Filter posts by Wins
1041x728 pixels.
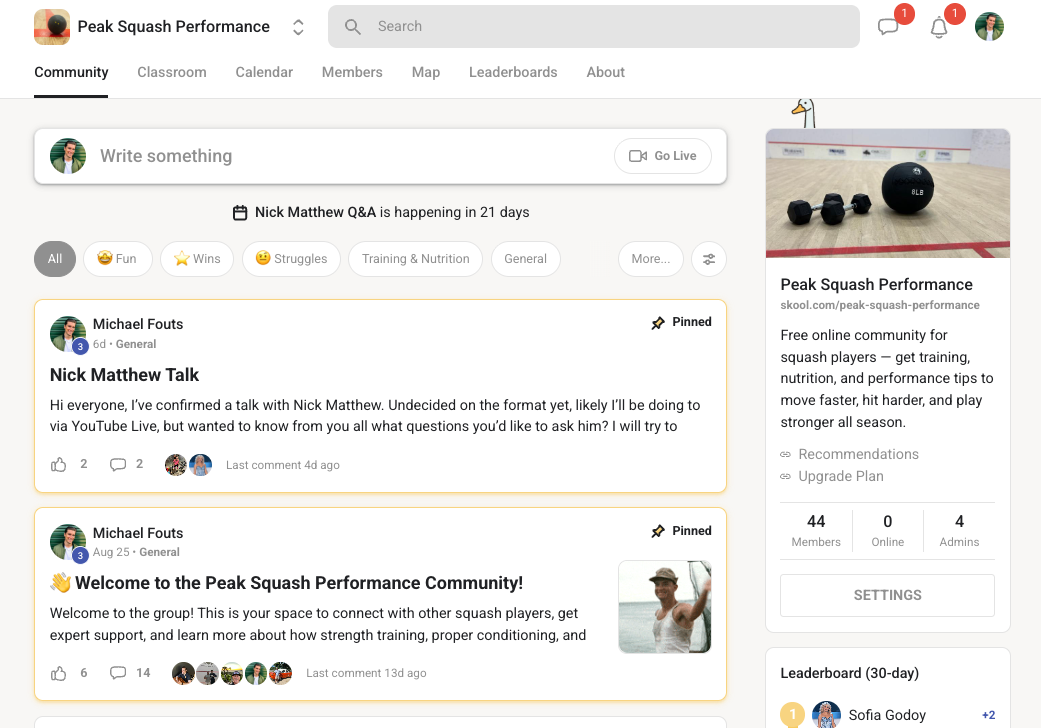(197, 259)
